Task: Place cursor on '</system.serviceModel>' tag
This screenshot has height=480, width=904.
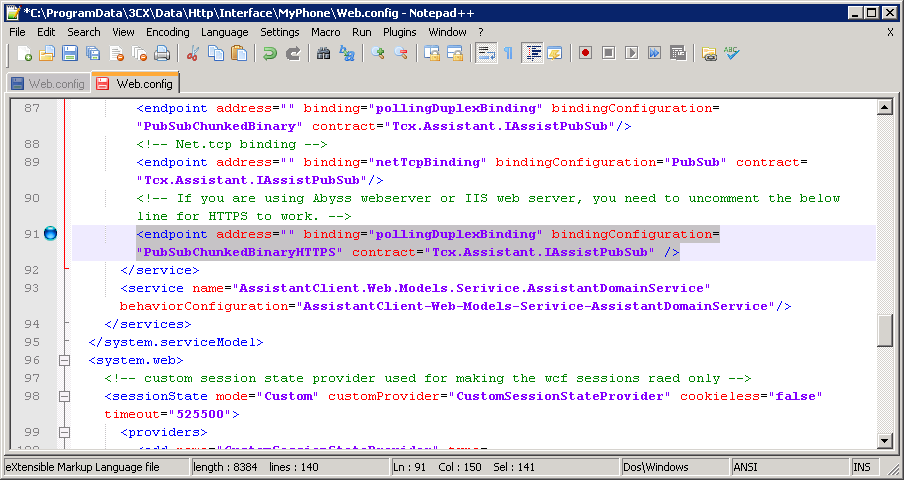Action: point(176,342)
